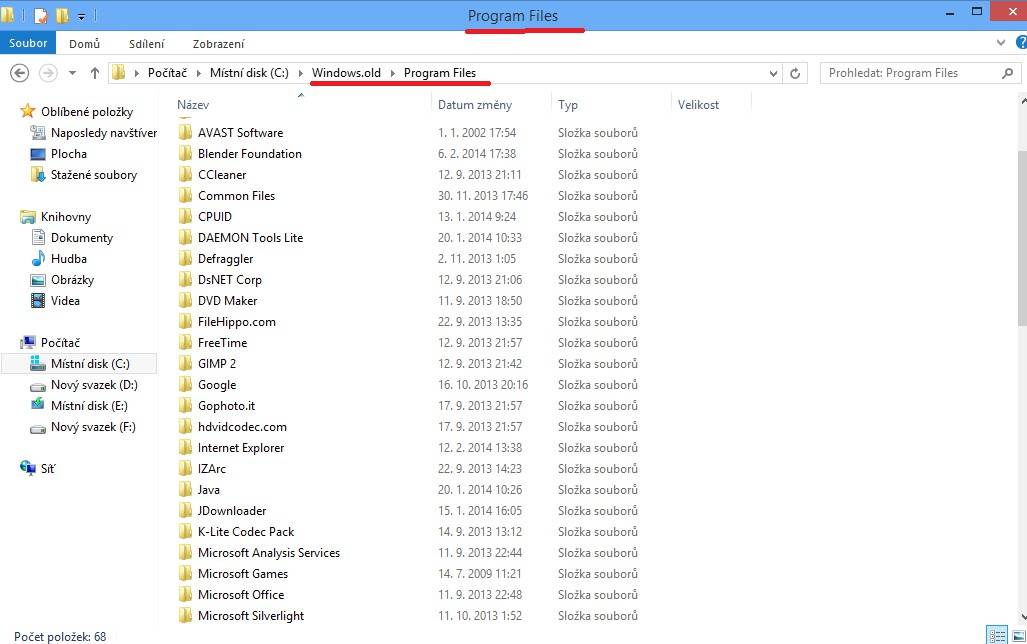Open Videa library icon in sidebar

[x=38, y=301]
